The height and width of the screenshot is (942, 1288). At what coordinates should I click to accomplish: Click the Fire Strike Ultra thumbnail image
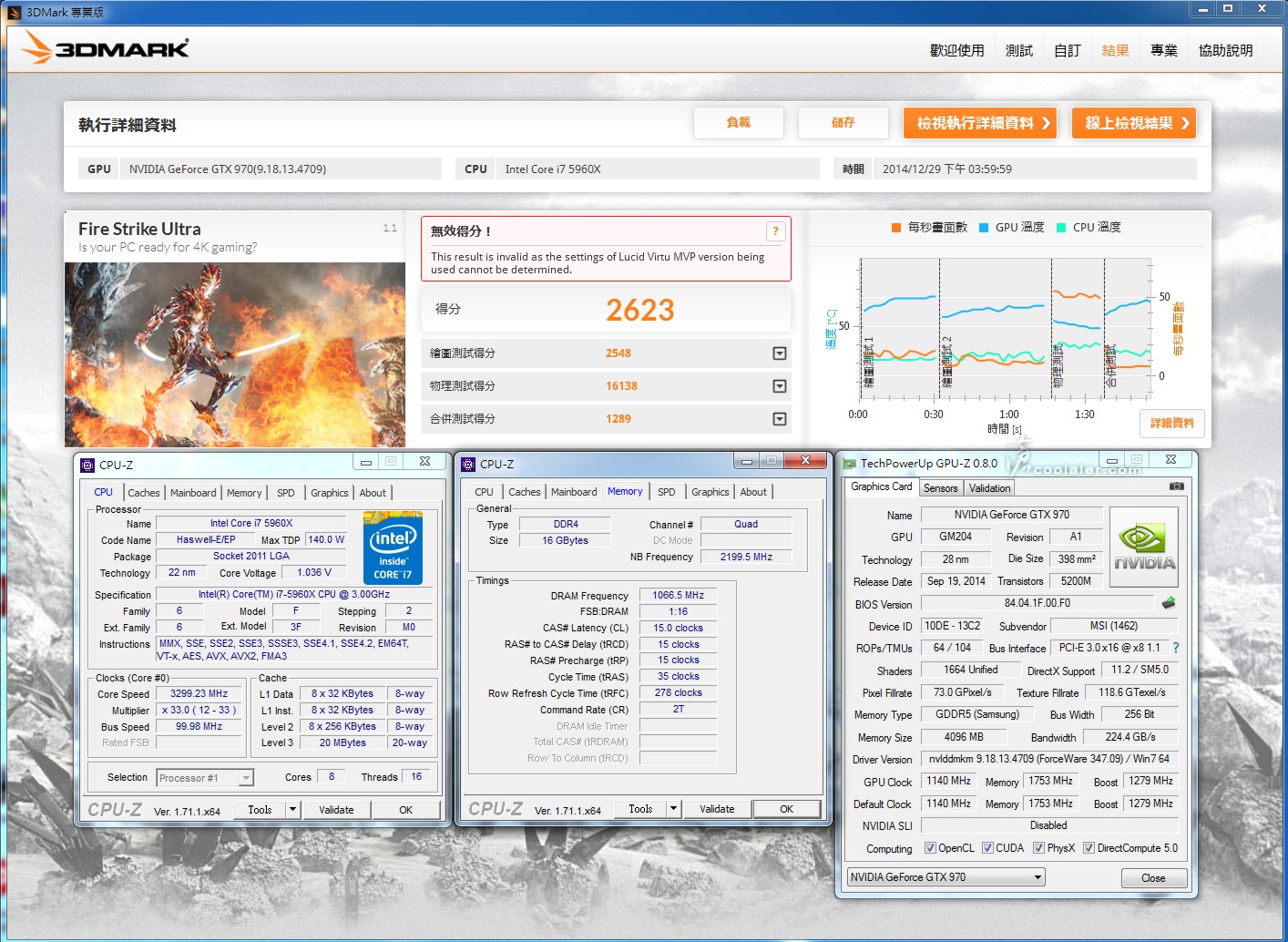click(x=235, y=354)
